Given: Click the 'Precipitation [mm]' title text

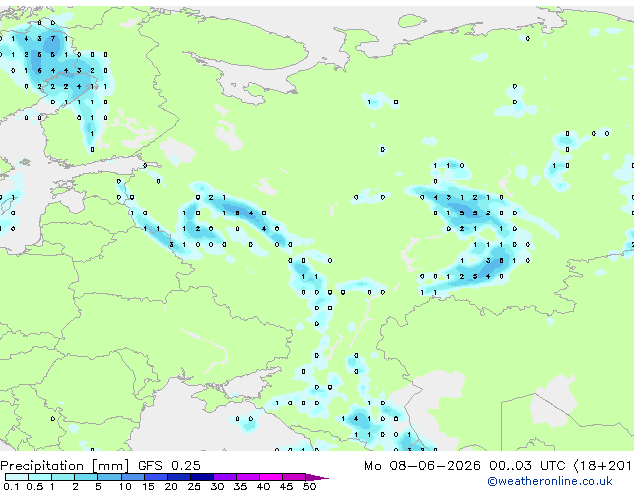Looking at the screenshot, I should 65,466.
